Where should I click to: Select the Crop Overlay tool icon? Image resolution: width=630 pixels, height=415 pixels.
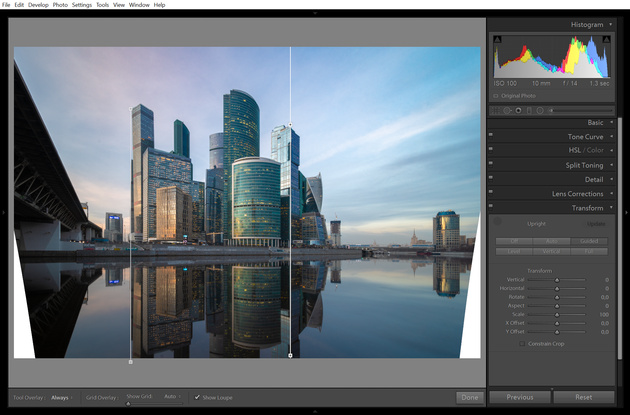[496, 110]
